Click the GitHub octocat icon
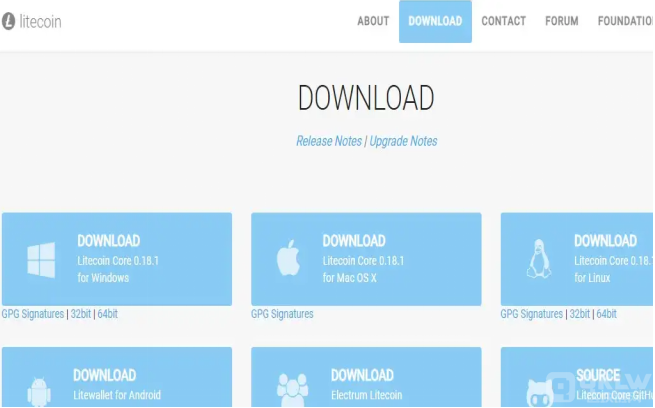Screen dimensions: 655x408 540,393
